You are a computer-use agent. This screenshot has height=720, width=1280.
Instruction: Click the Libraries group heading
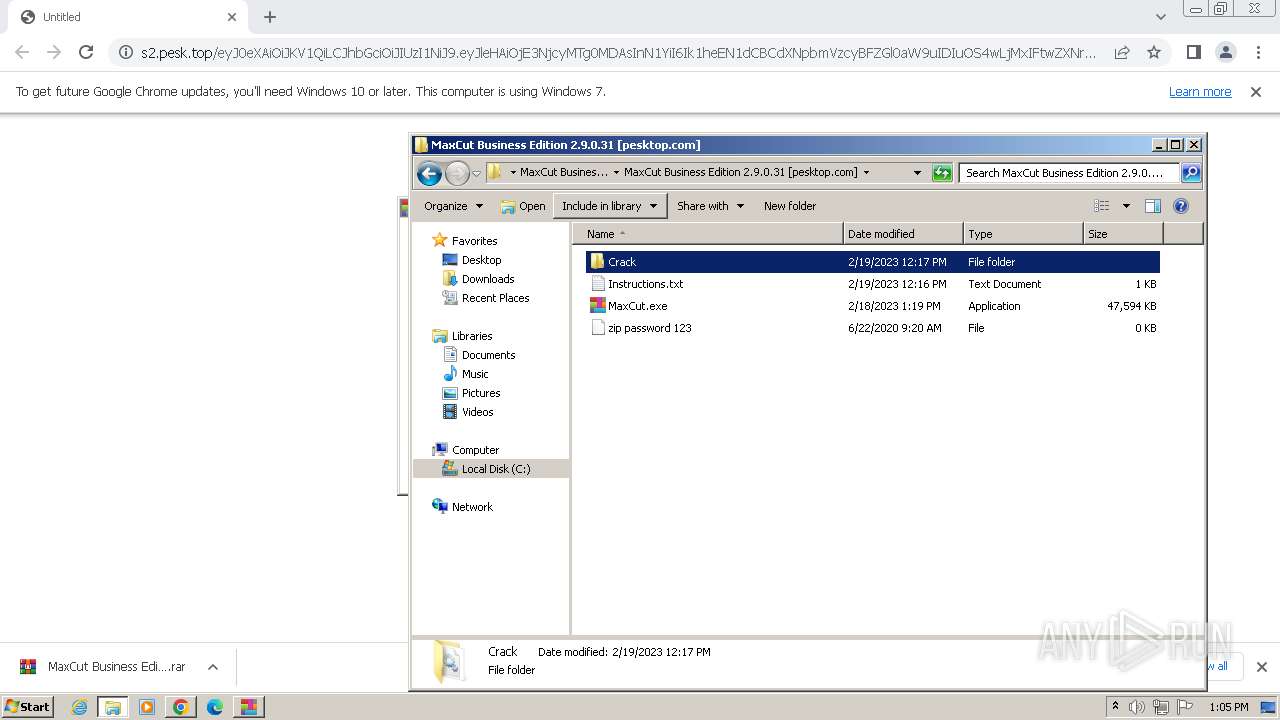point(472,336)
